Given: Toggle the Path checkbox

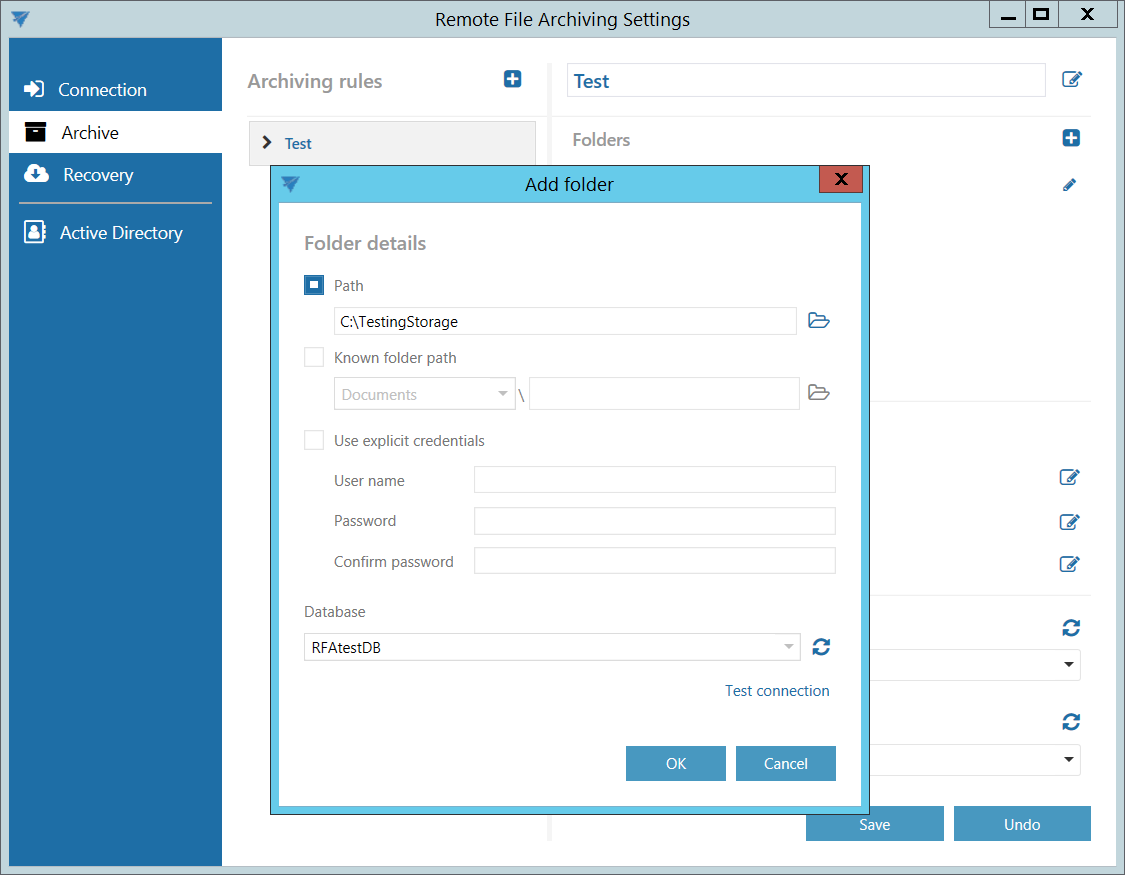Looking at the screenshot, I should click(x=314, y=285).
